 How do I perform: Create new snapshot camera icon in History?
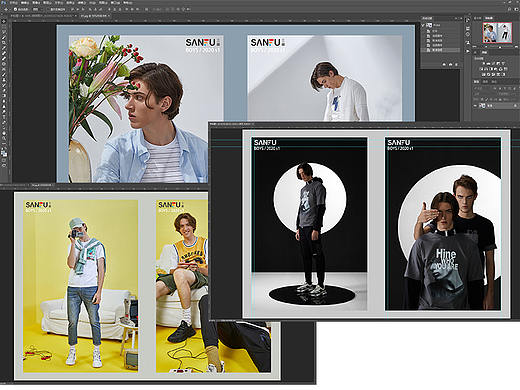pos(451,65)
